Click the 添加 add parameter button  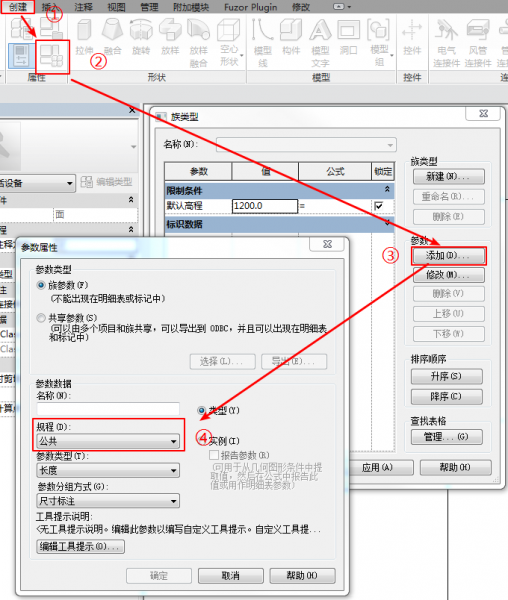448,256
